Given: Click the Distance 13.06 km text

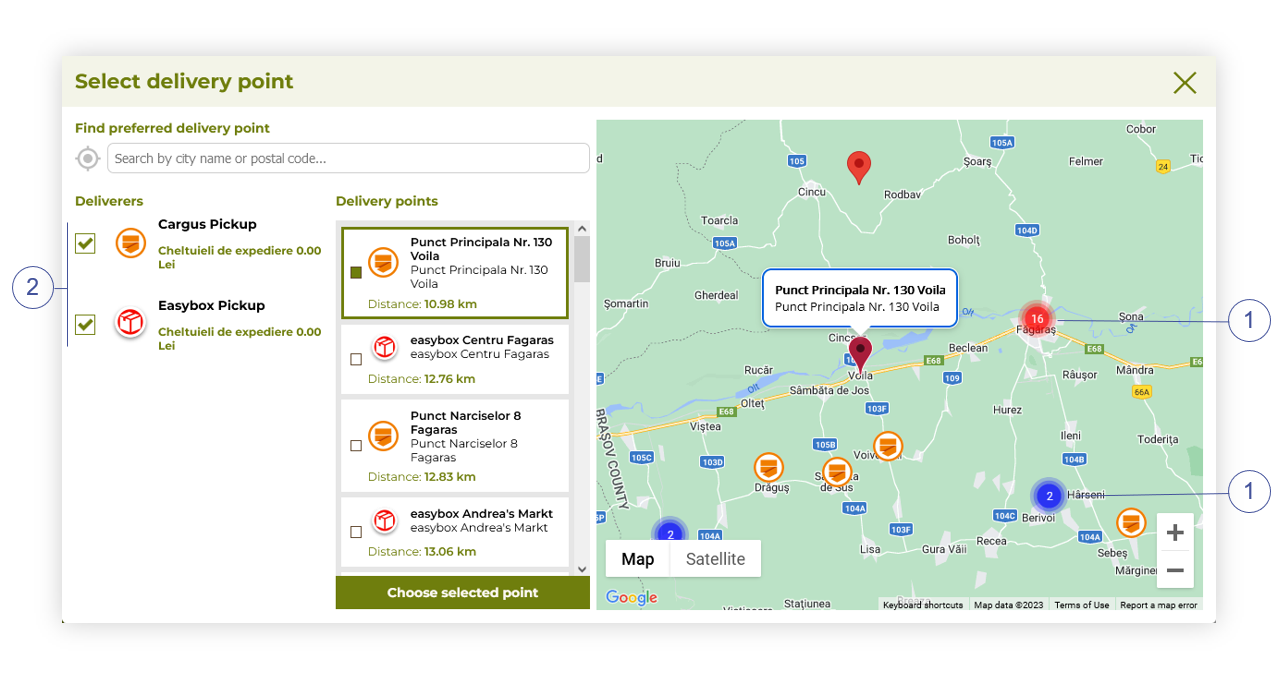Looking at the screenshot, I should tap(421, 551).
